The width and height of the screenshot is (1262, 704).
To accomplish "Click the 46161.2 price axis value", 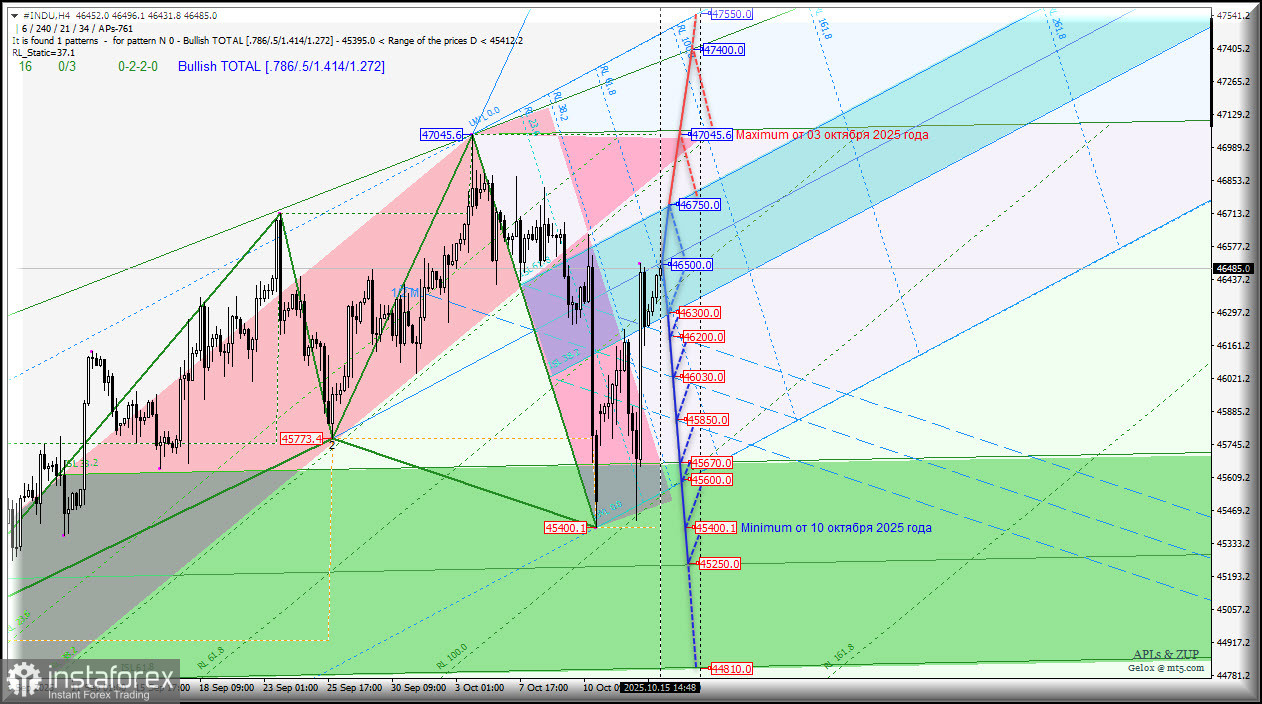I will click(1232, 345).
